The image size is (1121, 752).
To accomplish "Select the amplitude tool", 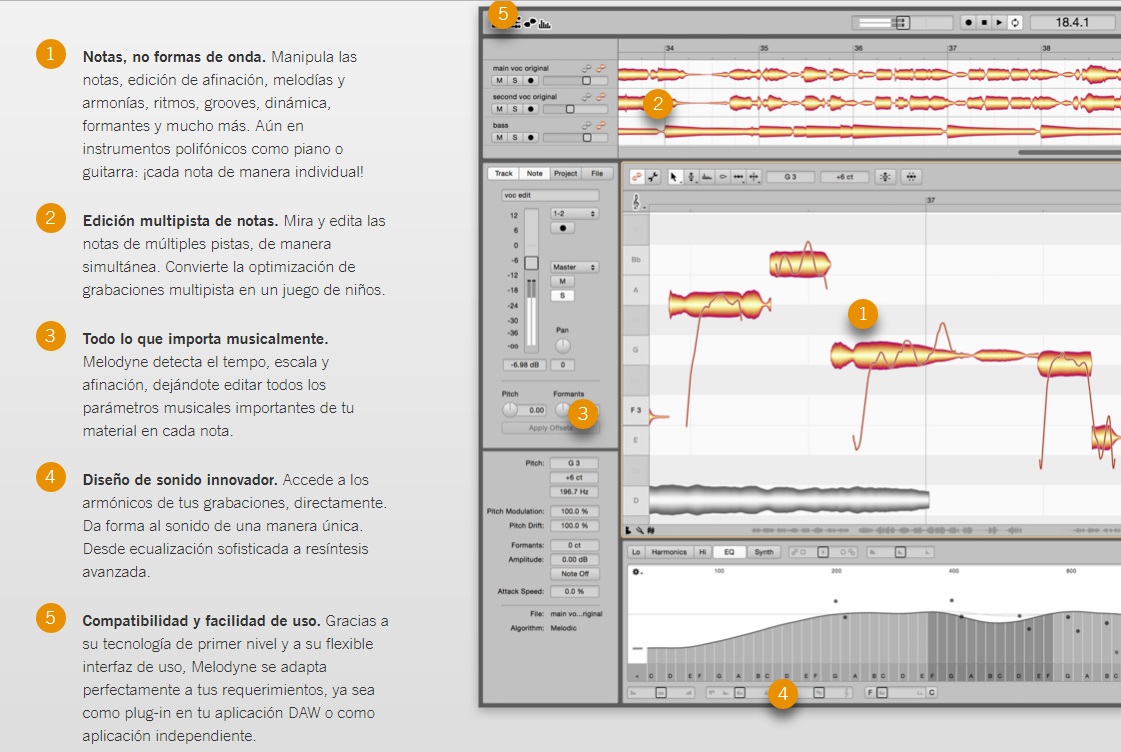I will point(722,177).
